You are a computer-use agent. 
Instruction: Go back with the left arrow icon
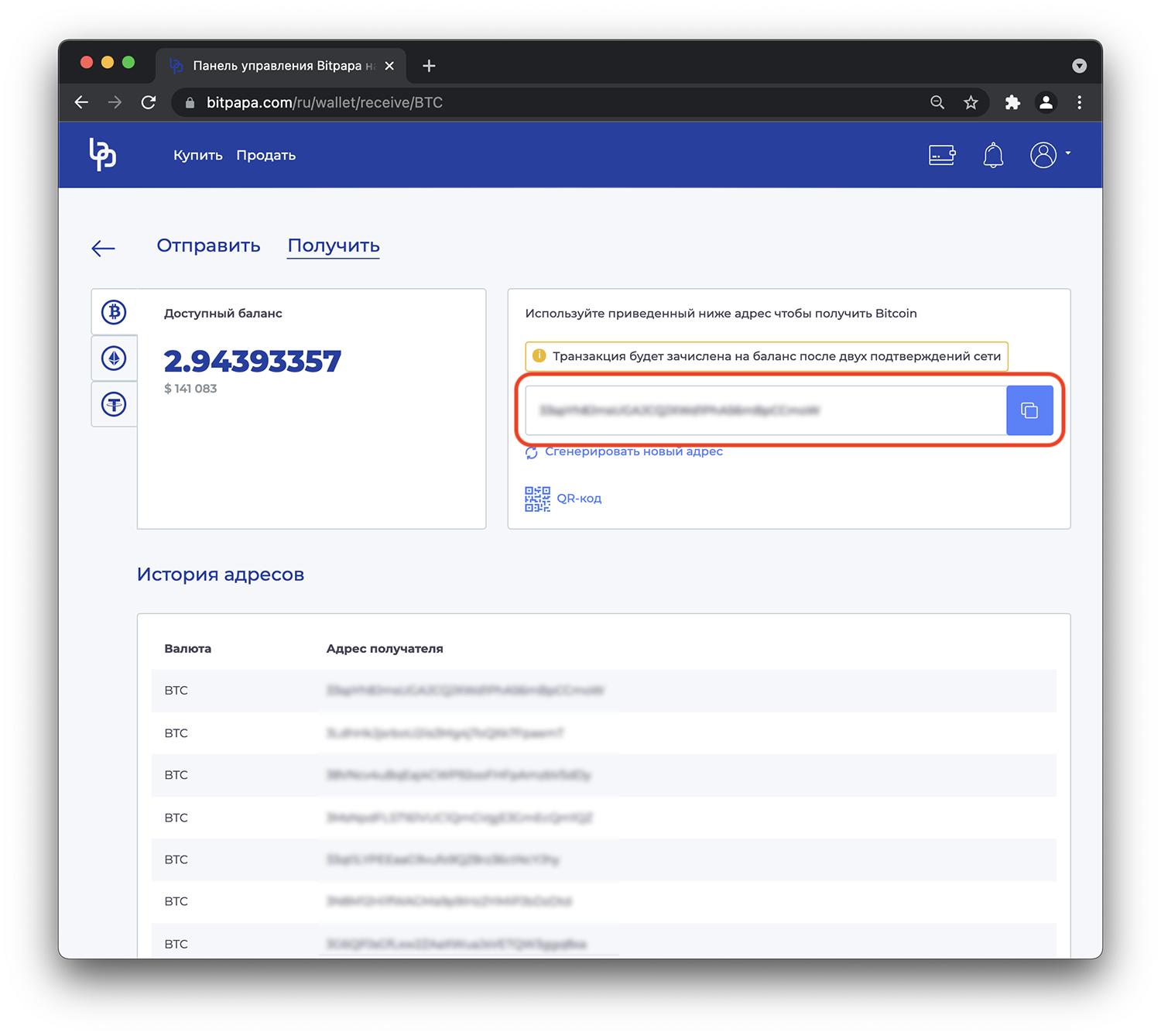[x=103, y=248]
